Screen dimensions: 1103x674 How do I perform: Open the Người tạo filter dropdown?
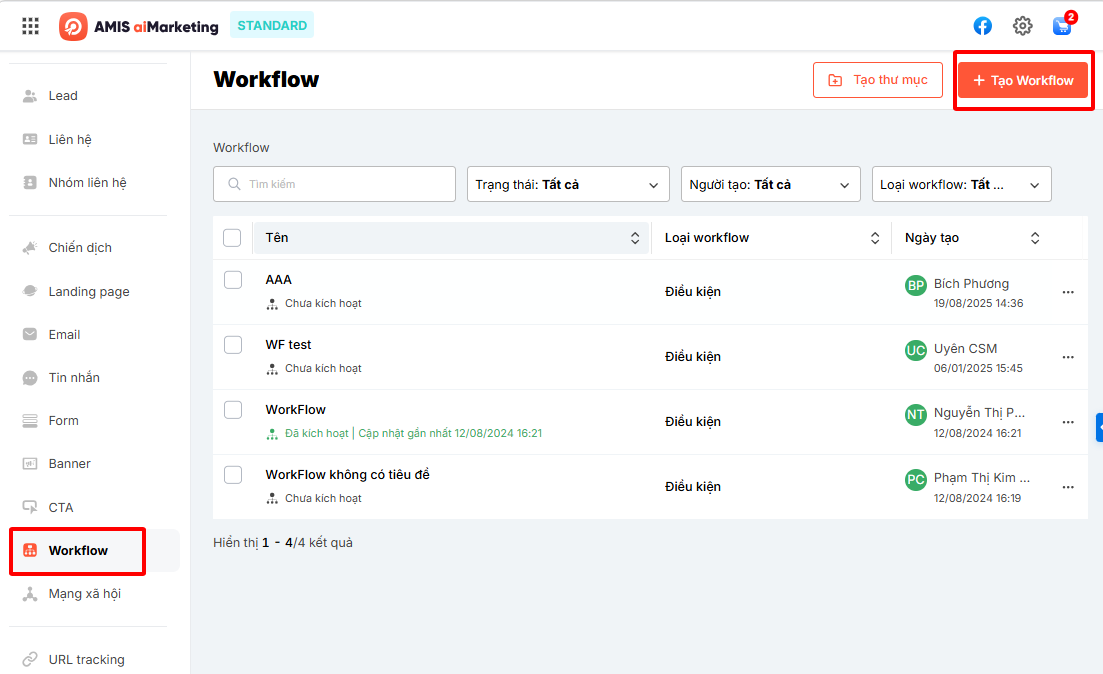click(770, 184)
